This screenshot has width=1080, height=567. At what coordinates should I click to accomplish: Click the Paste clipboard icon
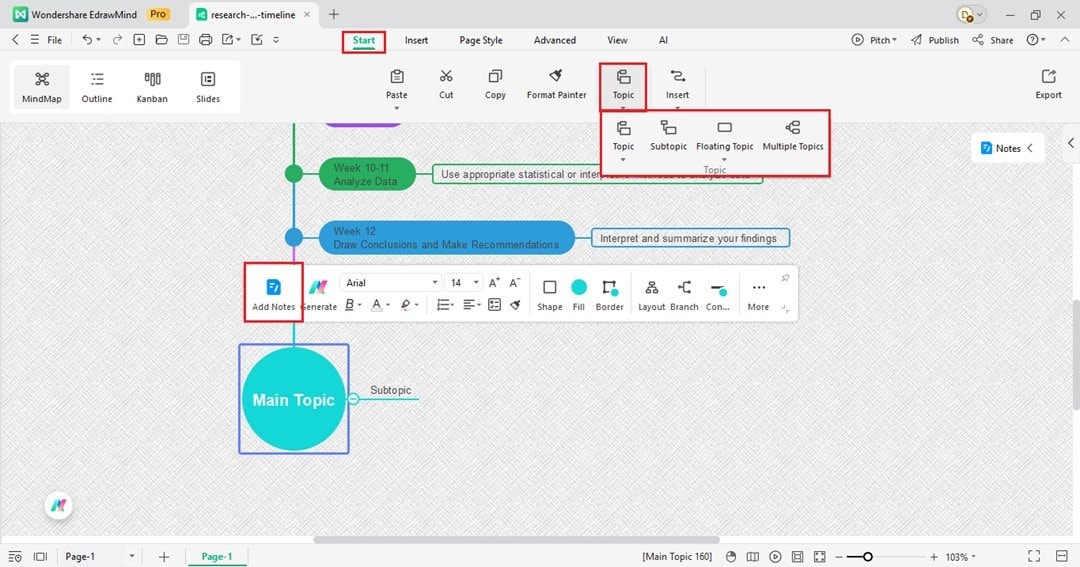[397, 76]
